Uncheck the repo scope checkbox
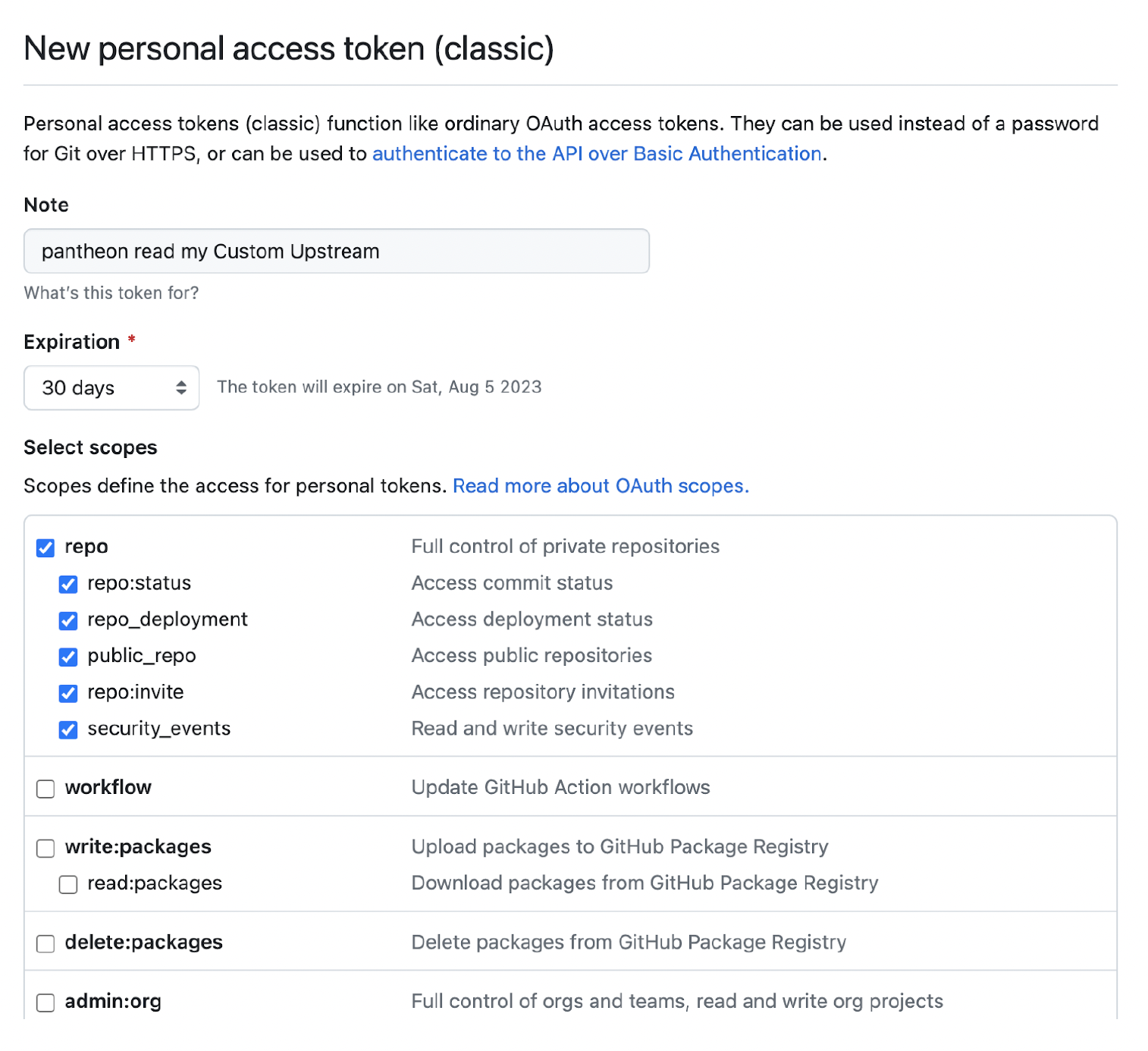 [x=45, y=547]
